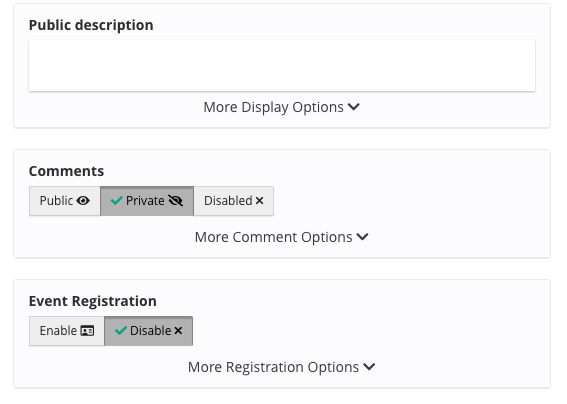
Task: Click the ID card icon on Enable
Action: 87,331
